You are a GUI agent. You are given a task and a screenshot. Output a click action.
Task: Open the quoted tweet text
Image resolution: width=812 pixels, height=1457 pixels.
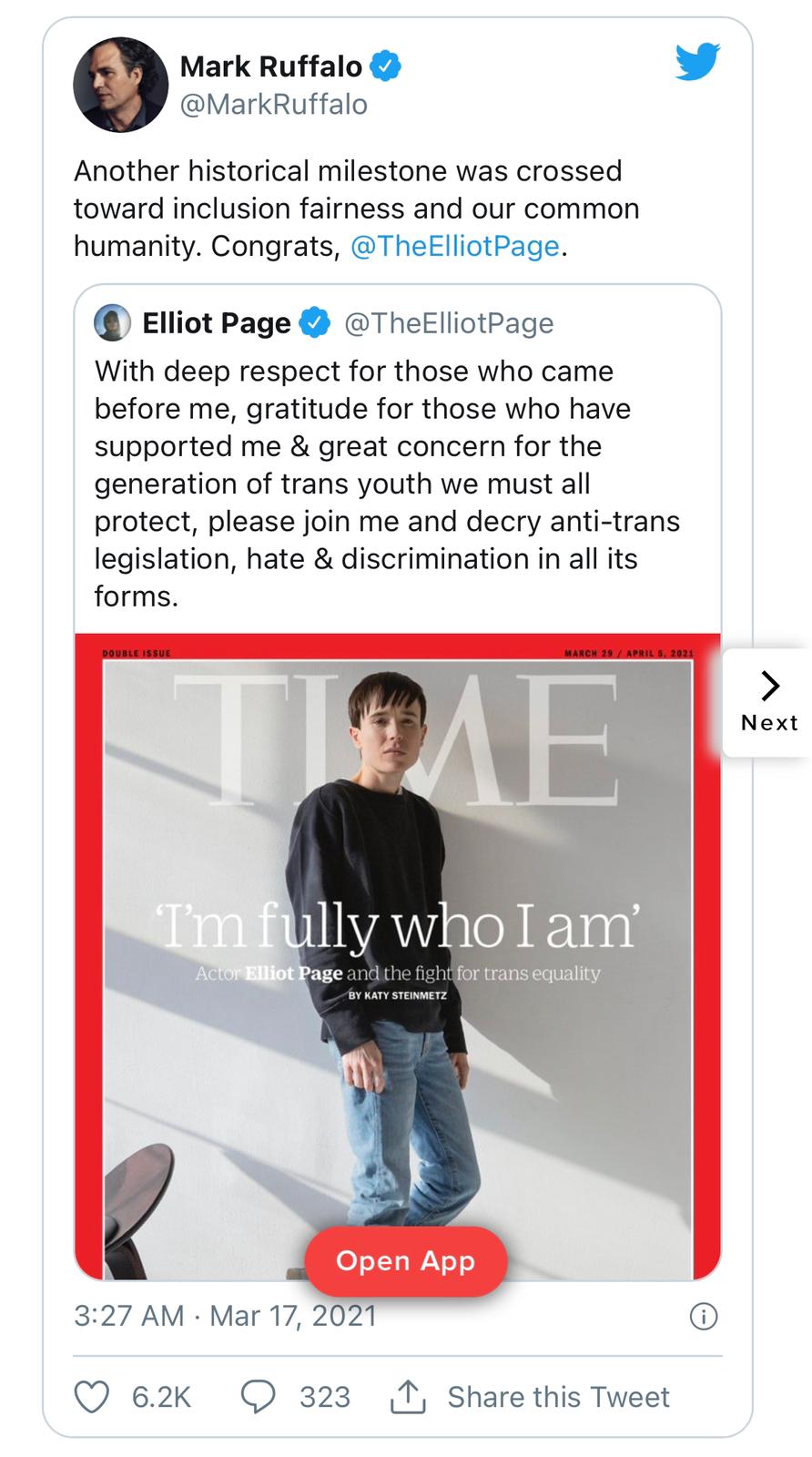(x=388, y=484)
